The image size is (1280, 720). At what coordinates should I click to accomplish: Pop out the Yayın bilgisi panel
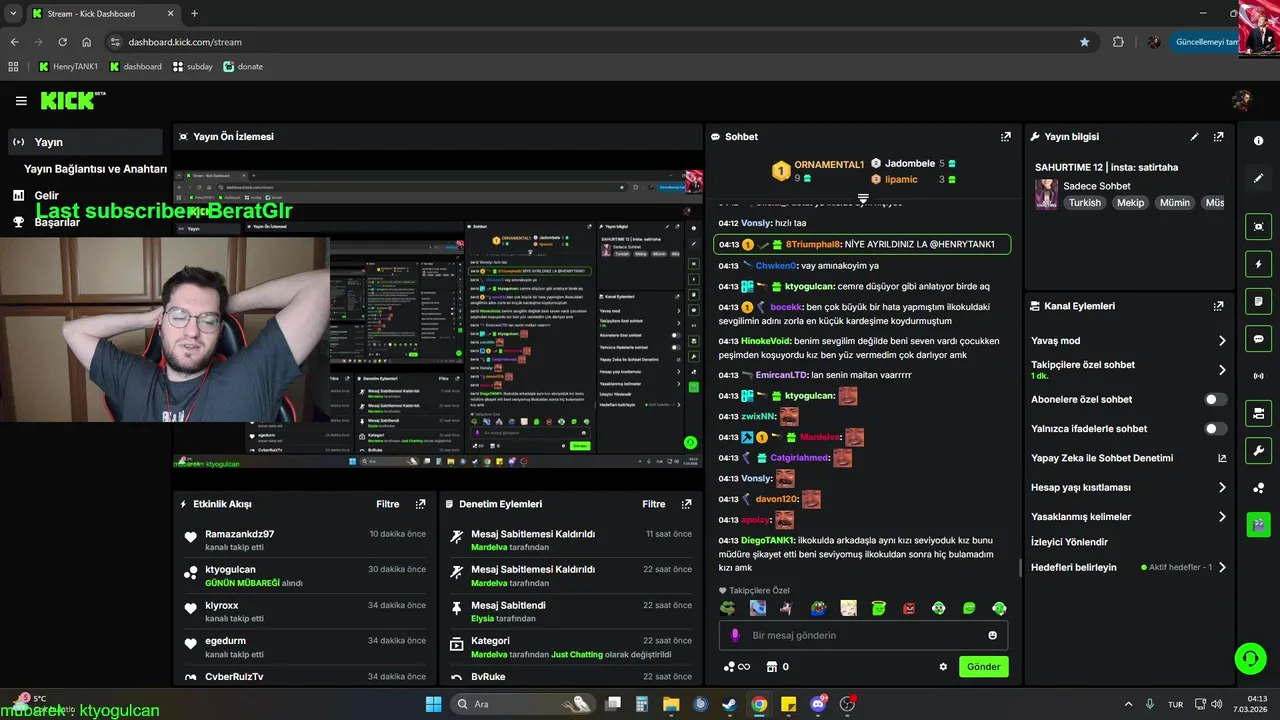(1219, 137)
